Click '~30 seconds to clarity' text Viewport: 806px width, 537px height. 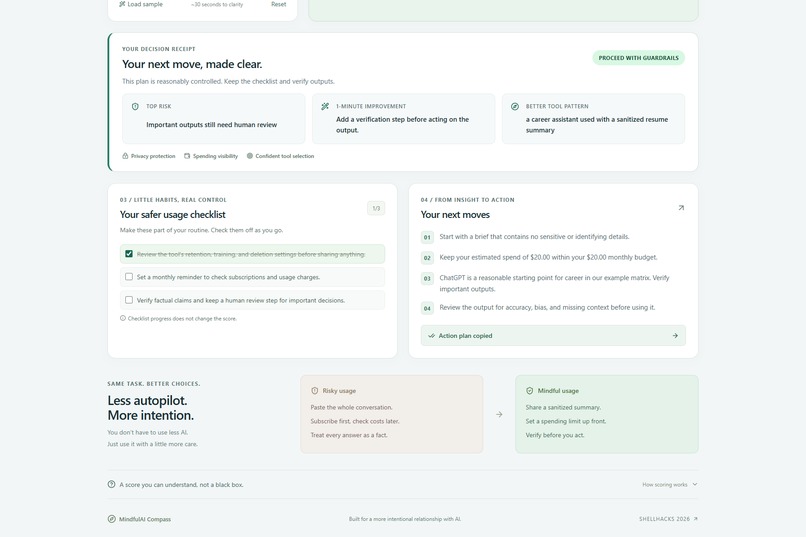pos(217,5)
